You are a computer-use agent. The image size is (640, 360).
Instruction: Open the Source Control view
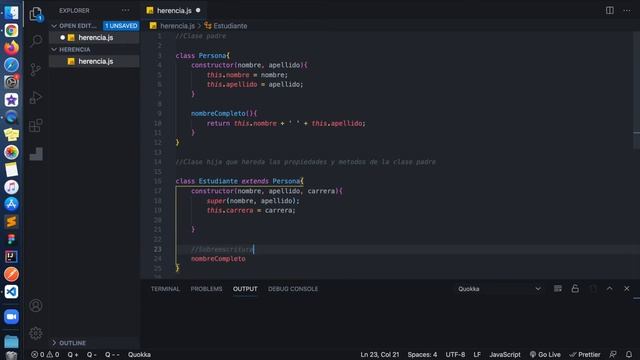(36, 69)
